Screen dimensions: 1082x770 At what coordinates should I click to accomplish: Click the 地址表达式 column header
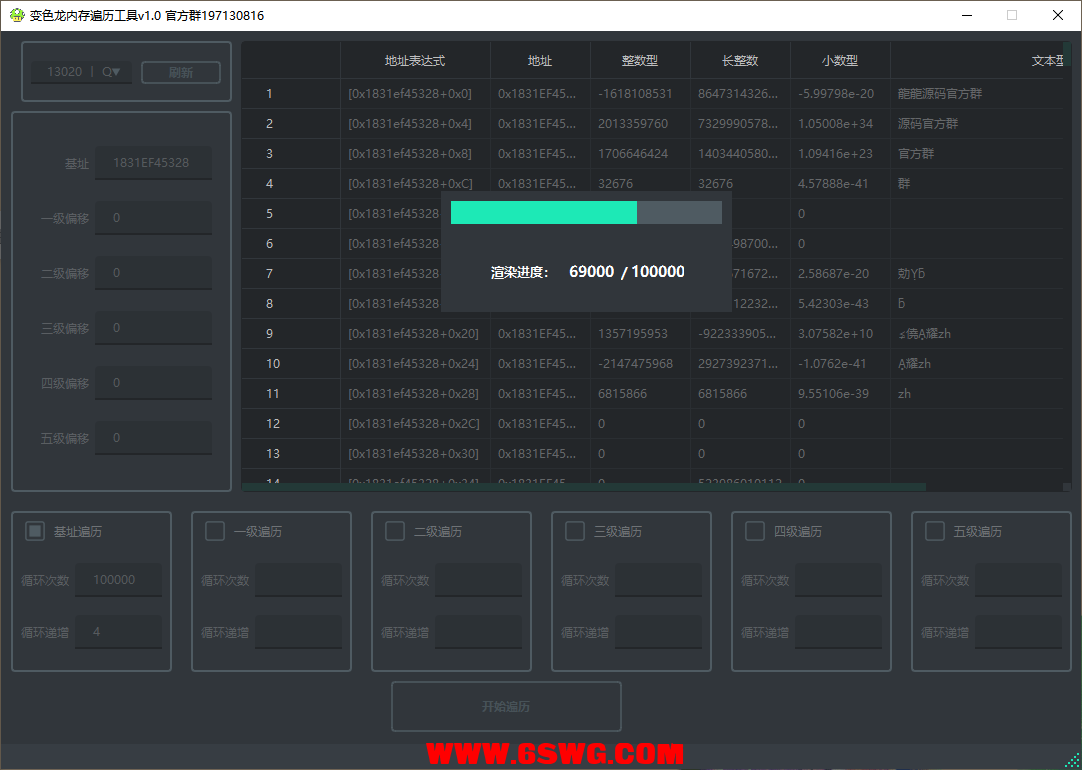[415, 61]
